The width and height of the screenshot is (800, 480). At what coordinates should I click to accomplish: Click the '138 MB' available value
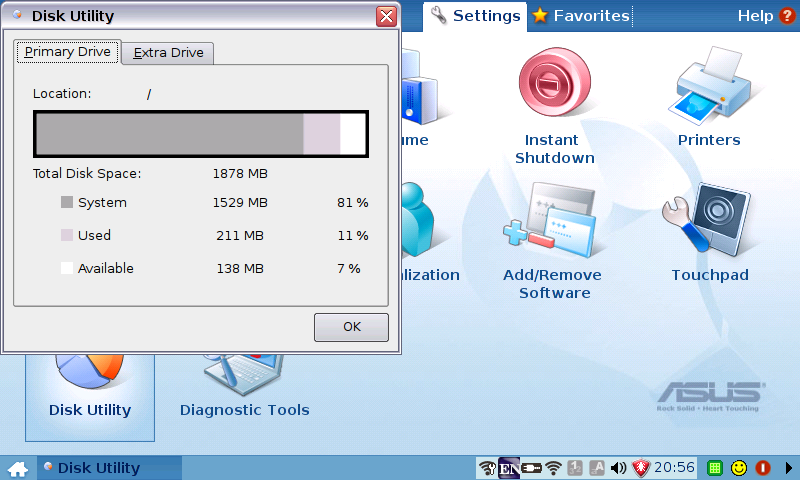point(240,269)
